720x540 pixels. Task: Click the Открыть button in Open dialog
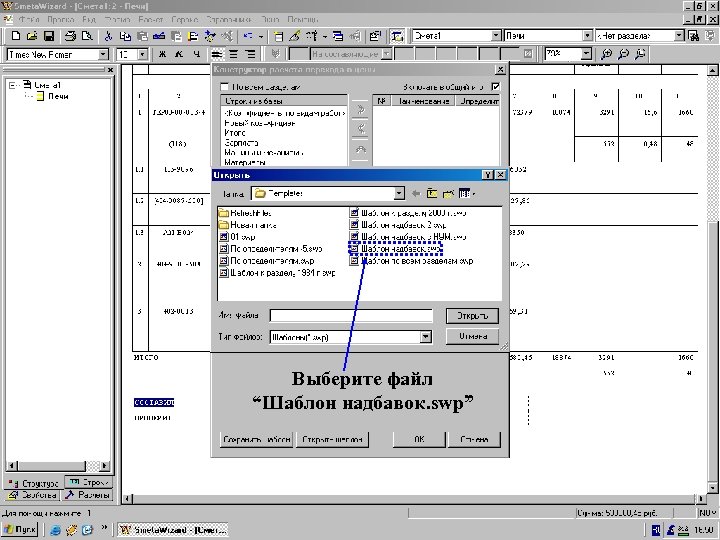[x=472, y=315]
